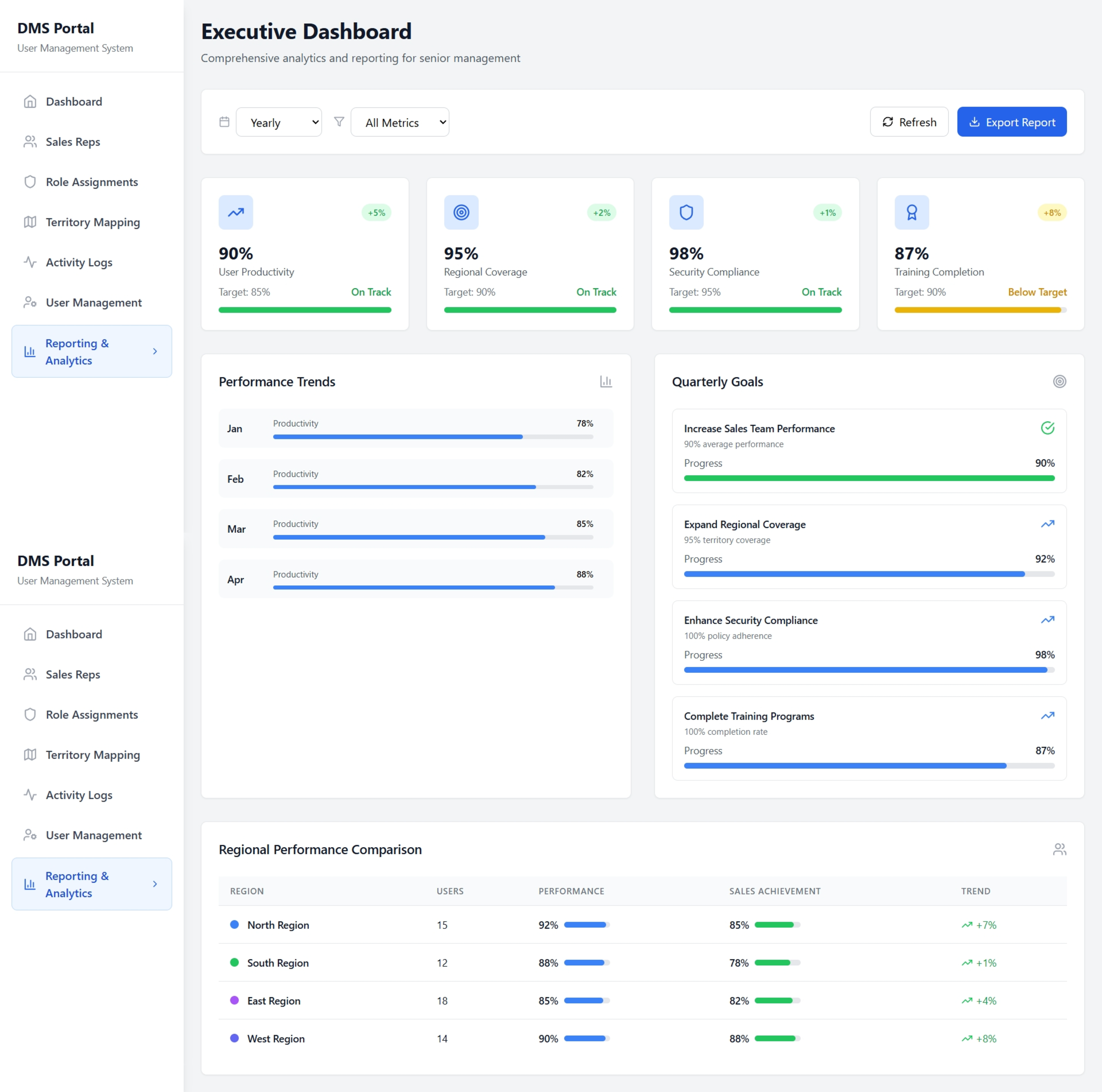Click the Export Report button
The width and height of the screenshot is (1102, 1092).
click(x=1011, y=122)
